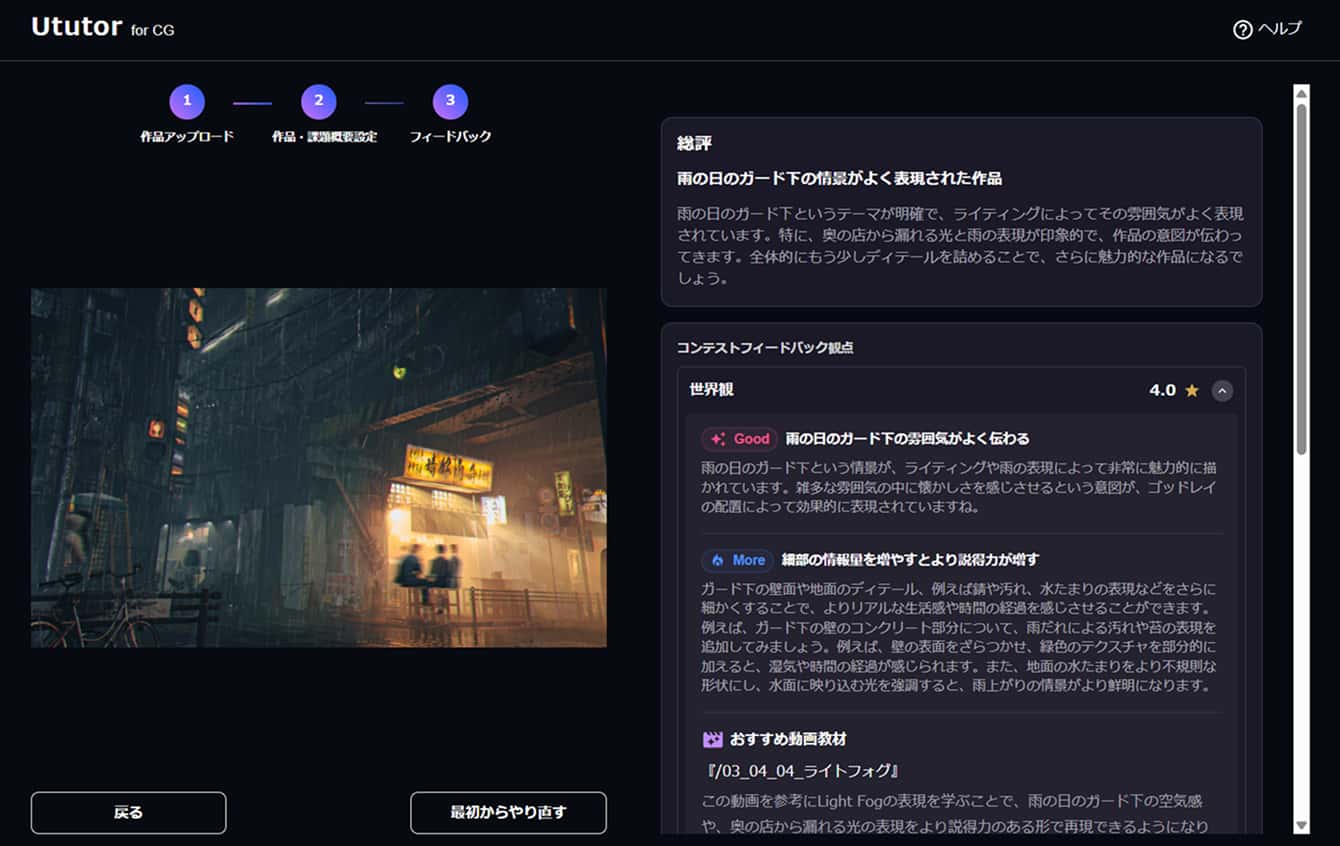Open the ヘルプ link text

pyautogui.click(x=1280, y=29)
